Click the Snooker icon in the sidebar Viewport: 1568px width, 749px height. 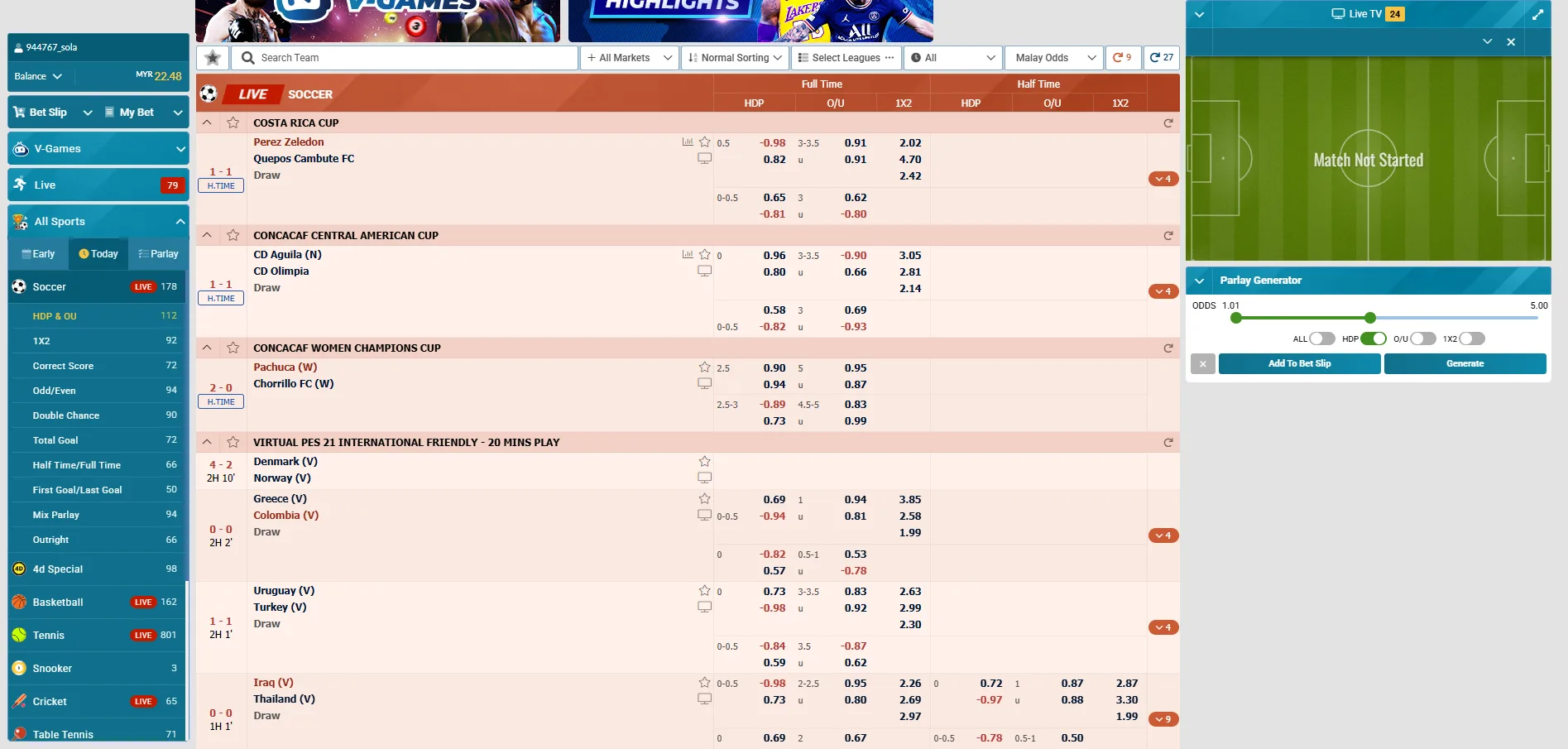pyautogui.click(x=19, y=668)
